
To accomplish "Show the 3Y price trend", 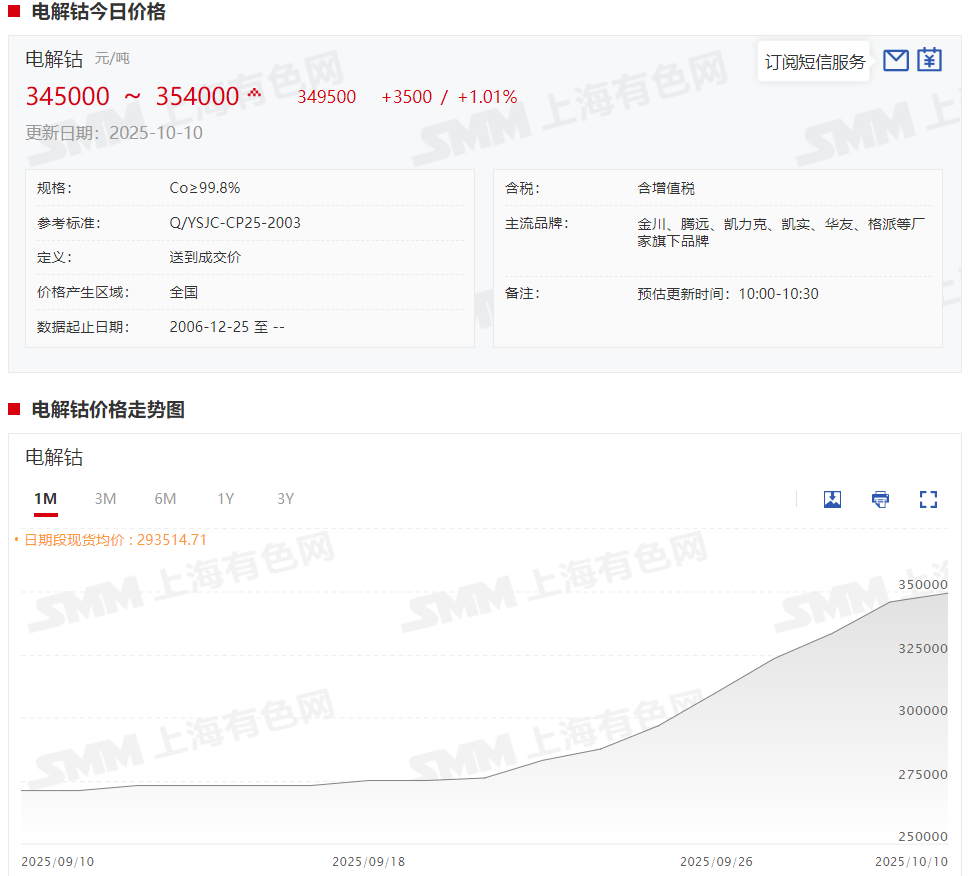I will click(x=286, y=499).
